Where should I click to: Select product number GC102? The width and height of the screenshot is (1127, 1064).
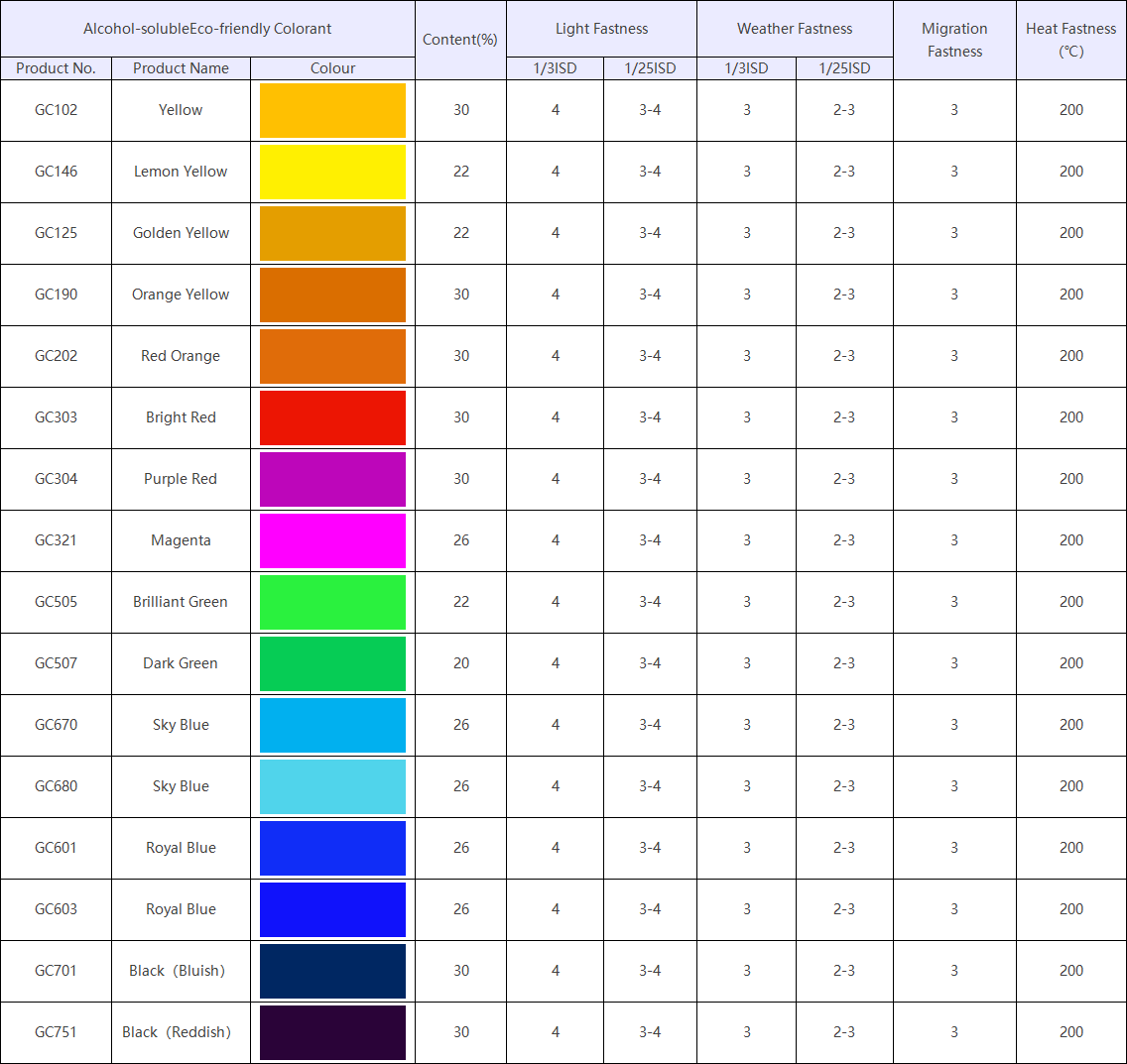pyautogui.click(x=56, y=110)
